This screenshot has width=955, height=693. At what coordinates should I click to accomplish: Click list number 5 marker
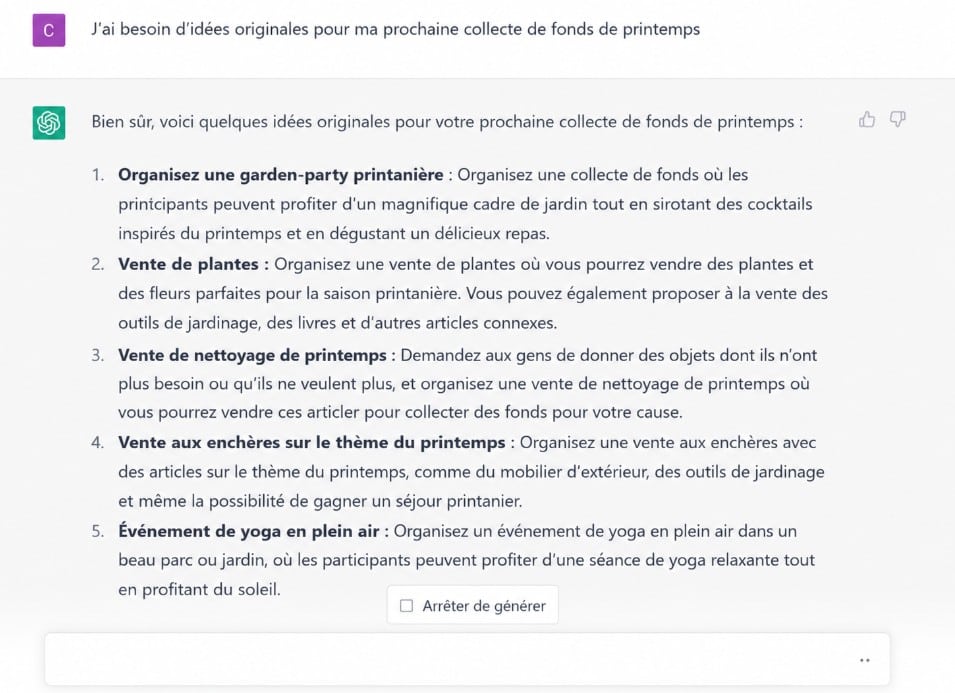click(98, 531)
